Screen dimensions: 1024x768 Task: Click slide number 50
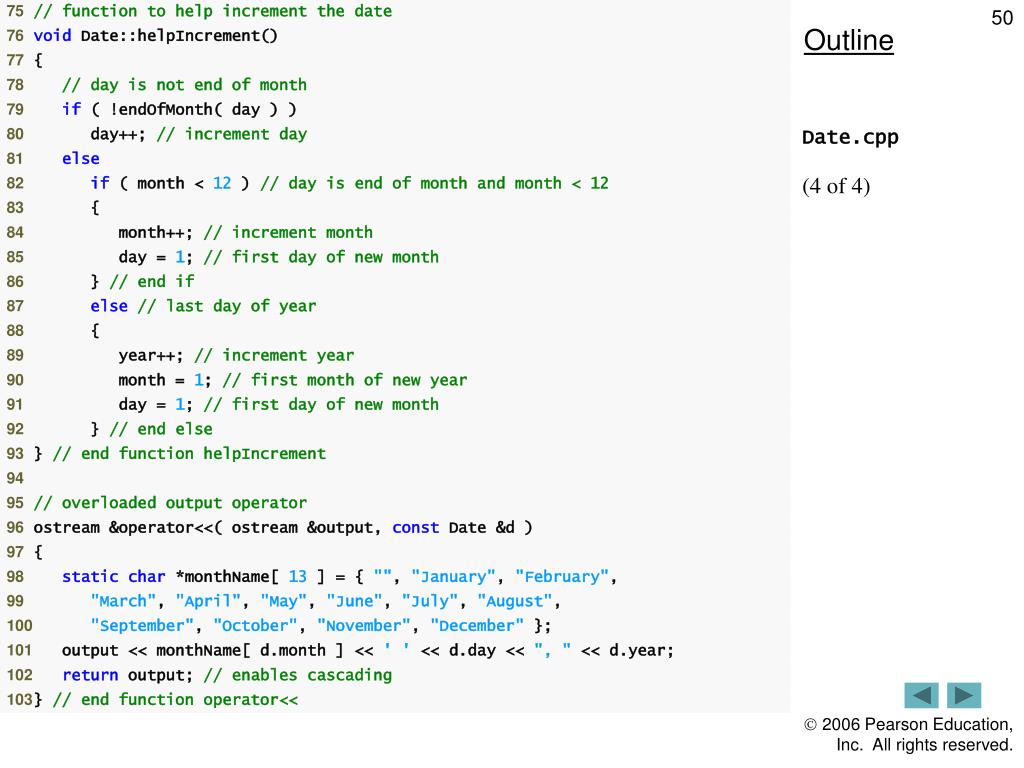click(1002, 18)
